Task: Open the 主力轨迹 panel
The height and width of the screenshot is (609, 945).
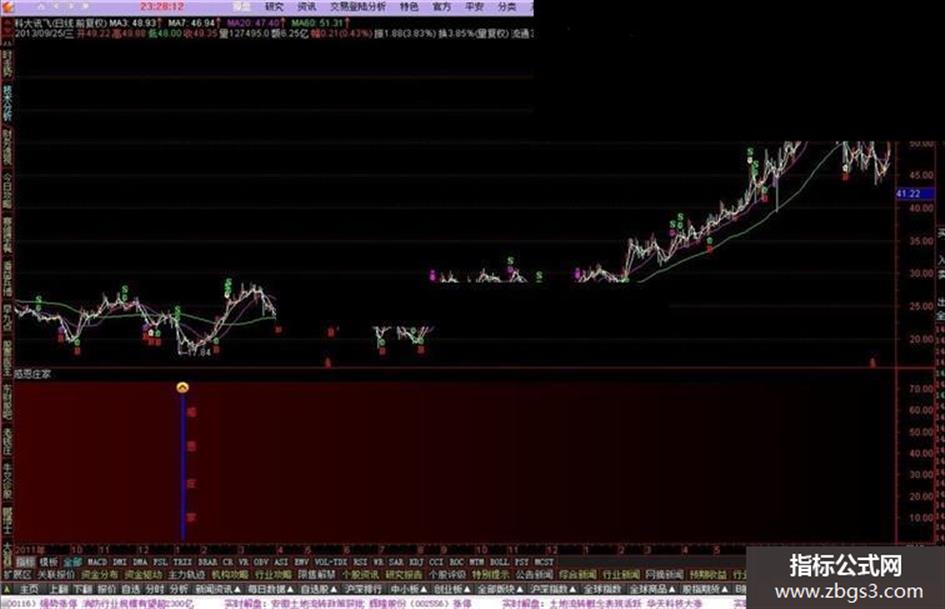Action: tap(186, 575)
